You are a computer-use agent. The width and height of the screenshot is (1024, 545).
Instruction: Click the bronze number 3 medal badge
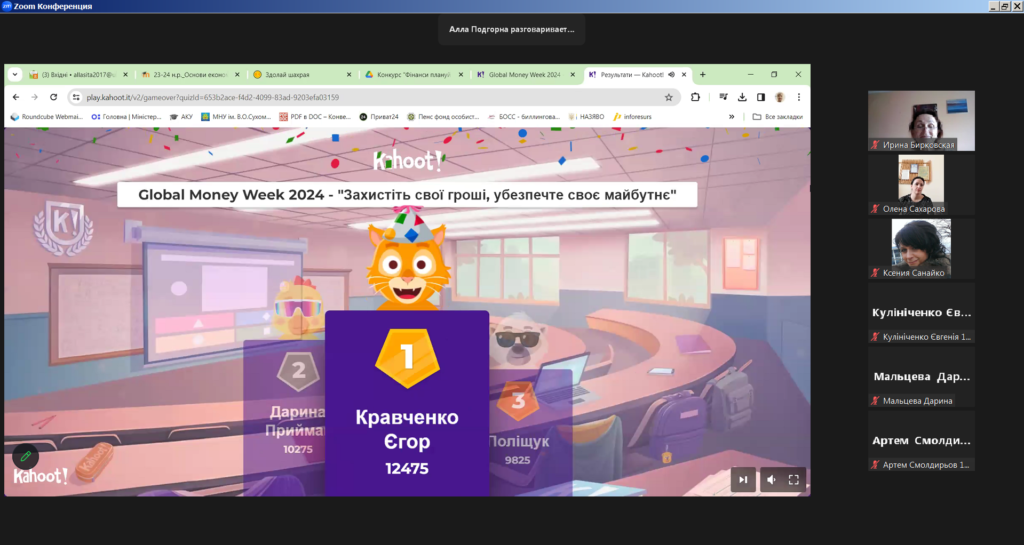click(x=518, y=401)
